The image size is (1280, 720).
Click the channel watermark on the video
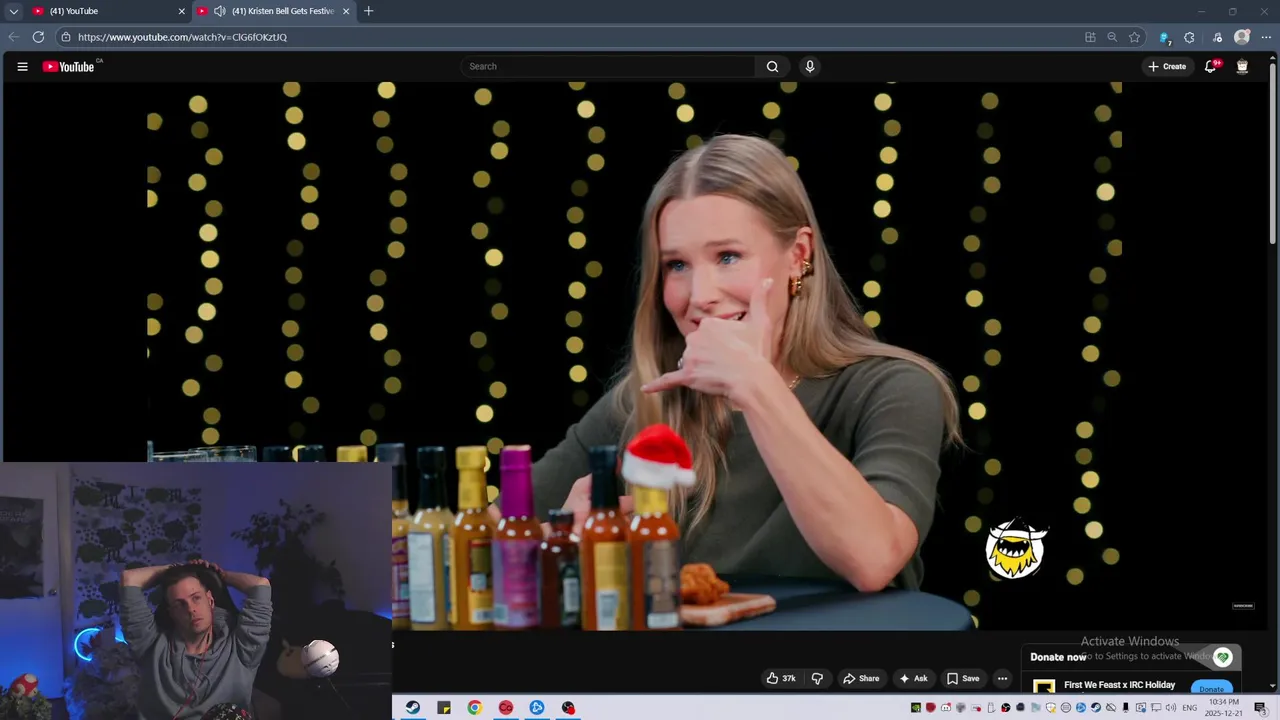point(1243,606)
